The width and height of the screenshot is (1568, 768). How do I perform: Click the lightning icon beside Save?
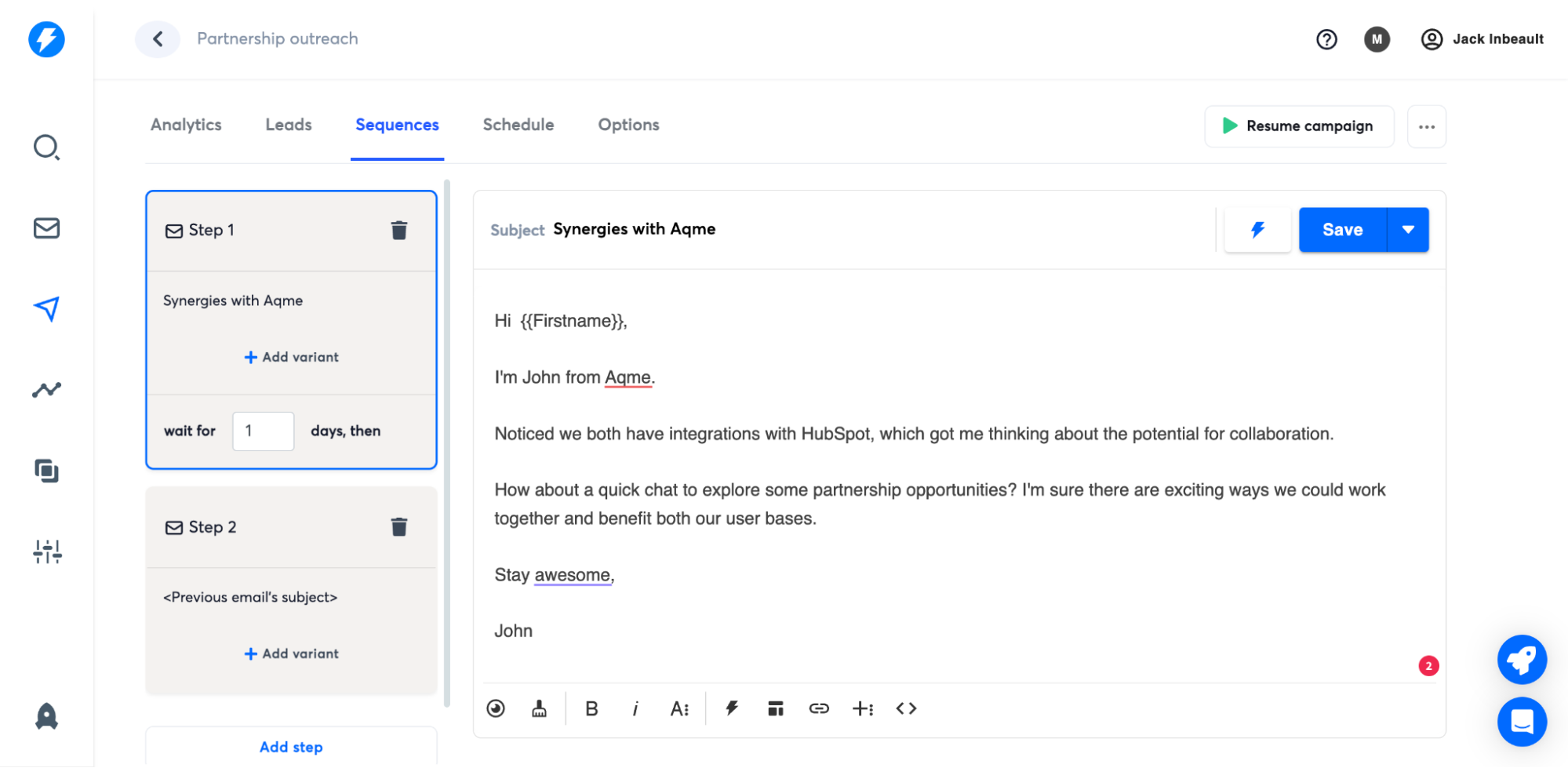1257,230
